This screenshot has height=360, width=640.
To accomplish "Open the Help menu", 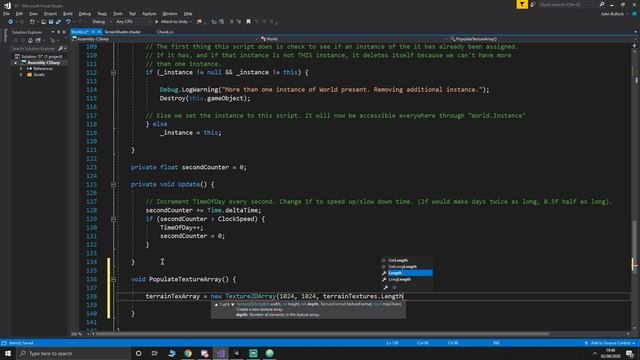I will coord(188,13).
